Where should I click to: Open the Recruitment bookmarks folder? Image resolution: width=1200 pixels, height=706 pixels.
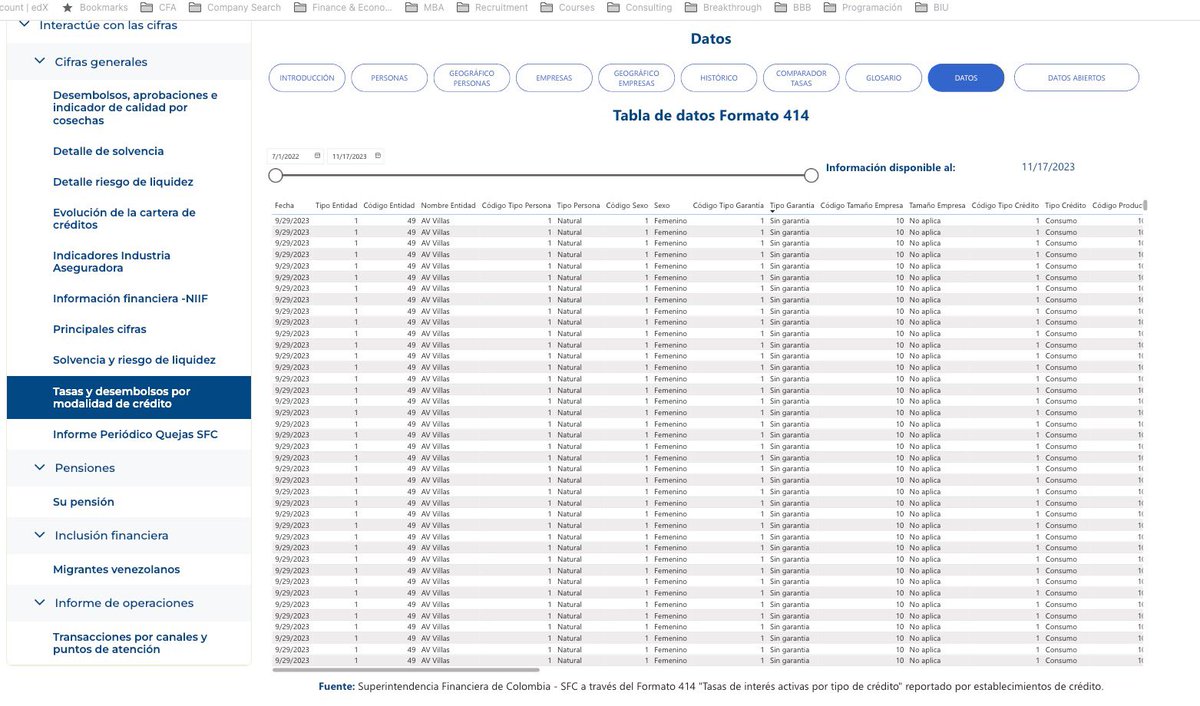coord(493,7)
